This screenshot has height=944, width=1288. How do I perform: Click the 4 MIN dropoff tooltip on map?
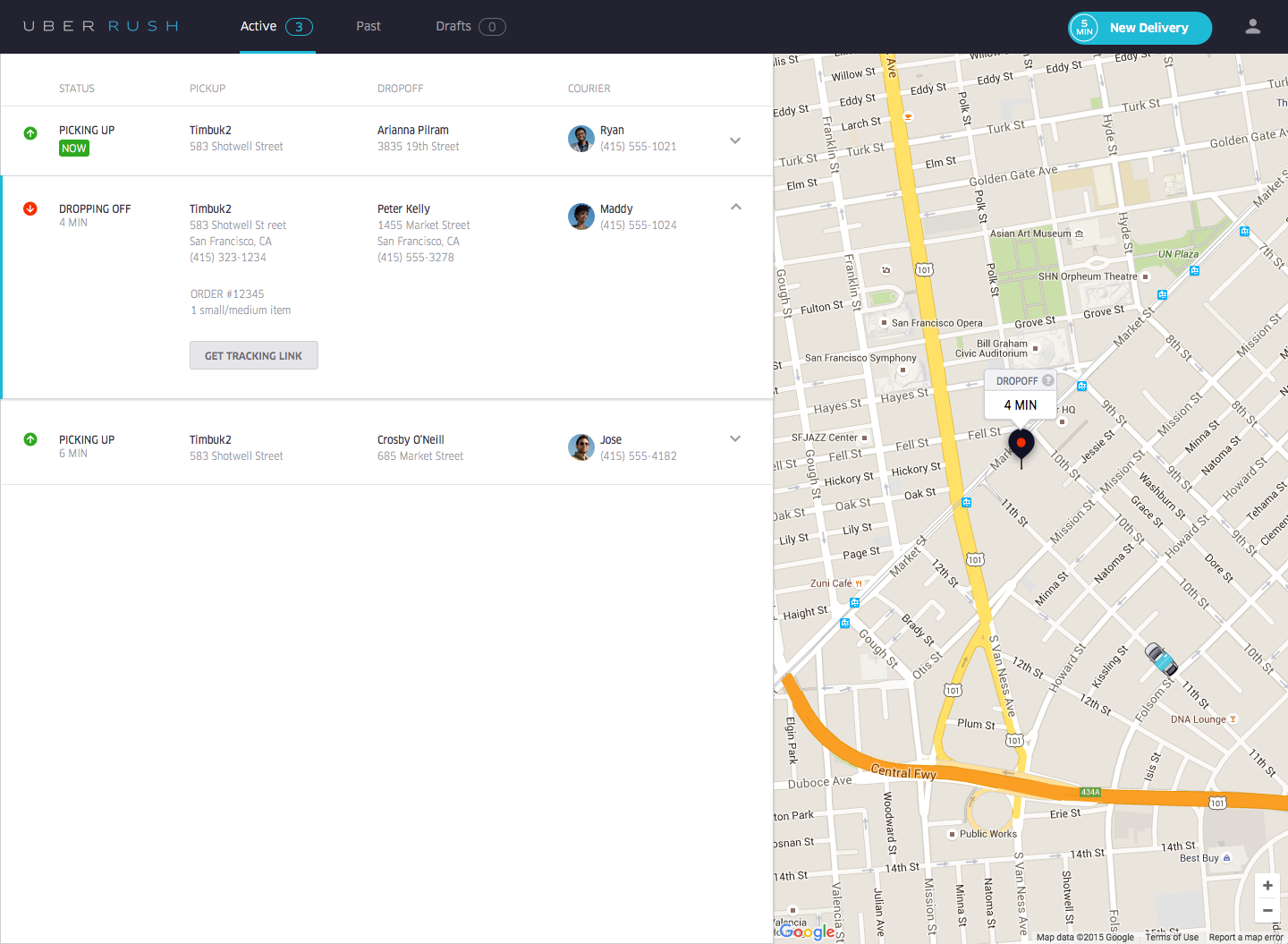[1021, 394]
